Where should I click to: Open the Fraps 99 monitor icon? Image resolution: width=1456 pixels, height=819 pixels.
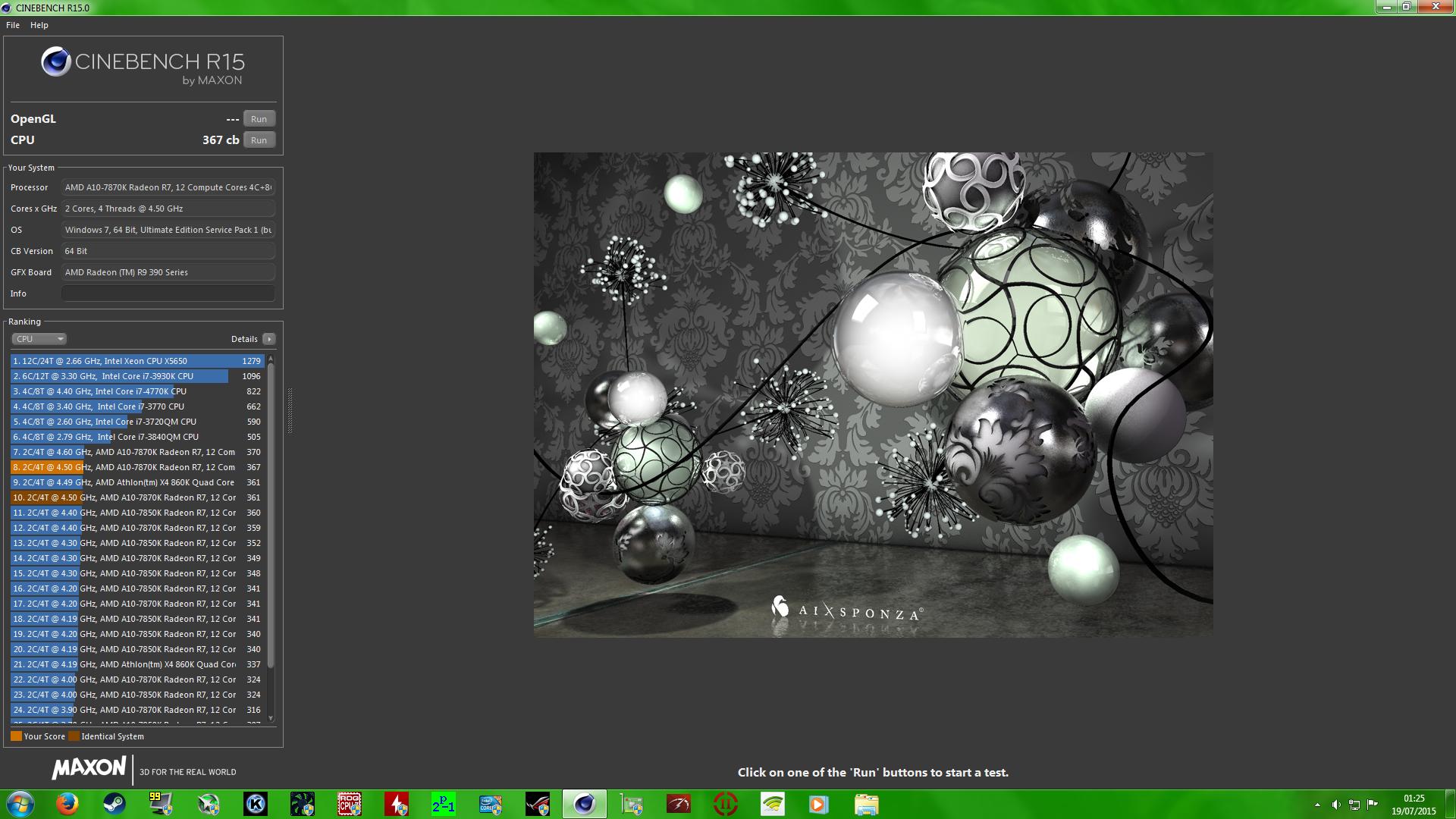tap(162, 805)
